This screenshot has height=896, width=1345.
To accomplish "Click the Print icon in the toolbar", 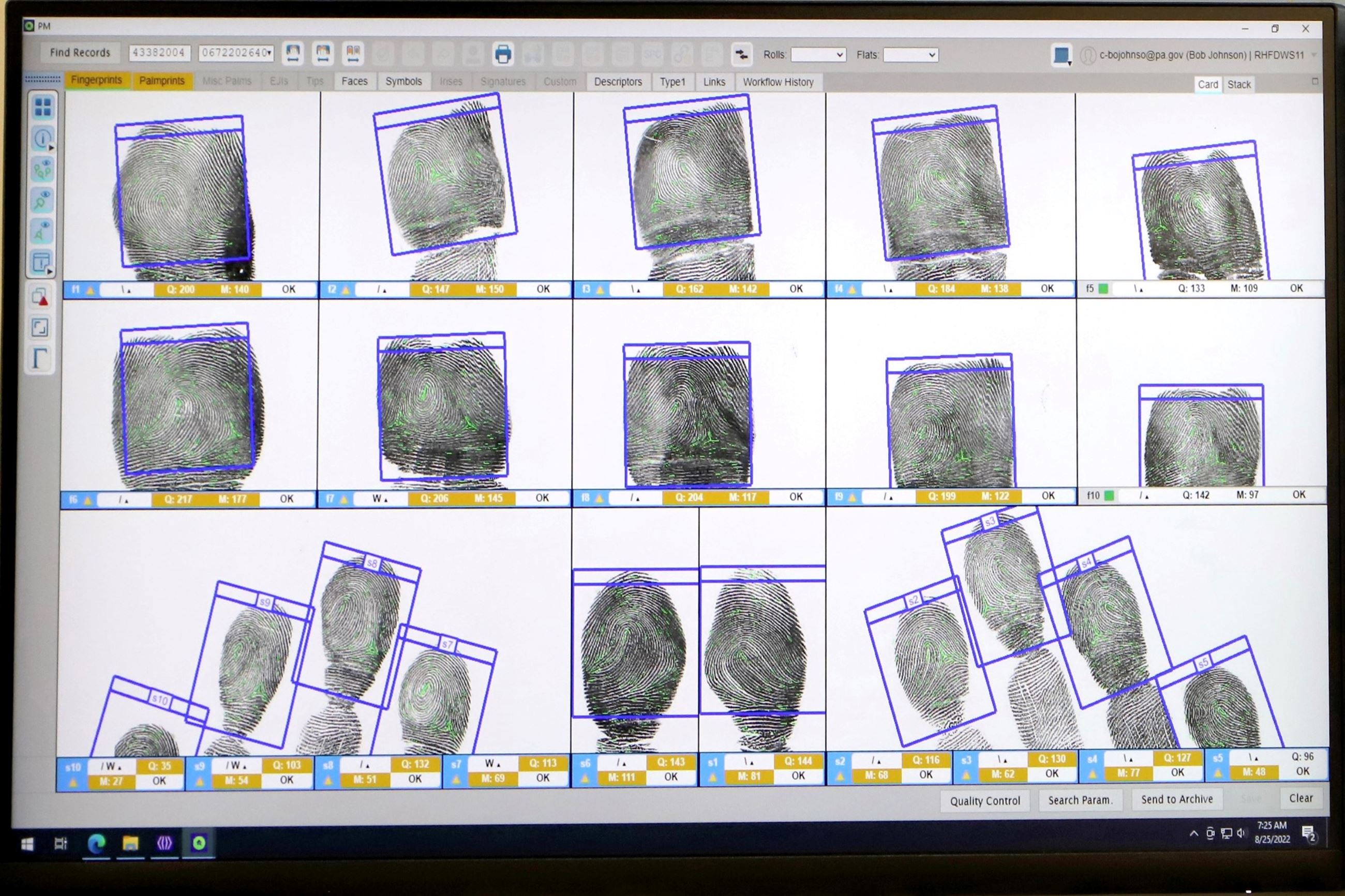I will point(503,53).
